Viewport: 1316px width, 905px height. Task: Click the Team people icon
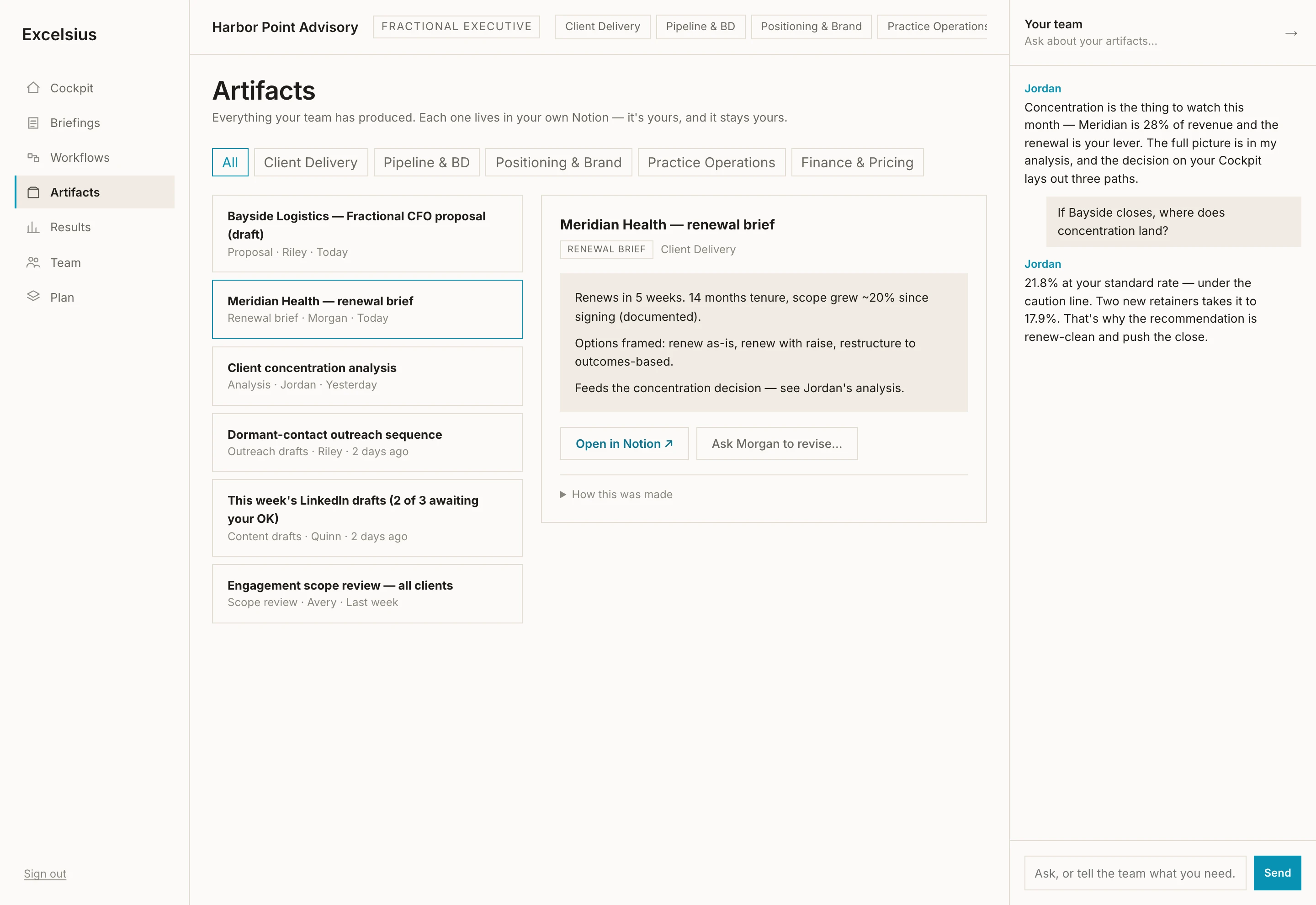coord(33,262)
